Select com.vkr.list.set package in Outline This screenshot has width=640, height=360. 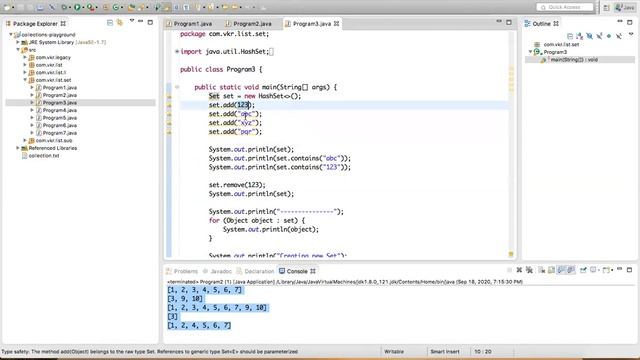coord(561,44)
